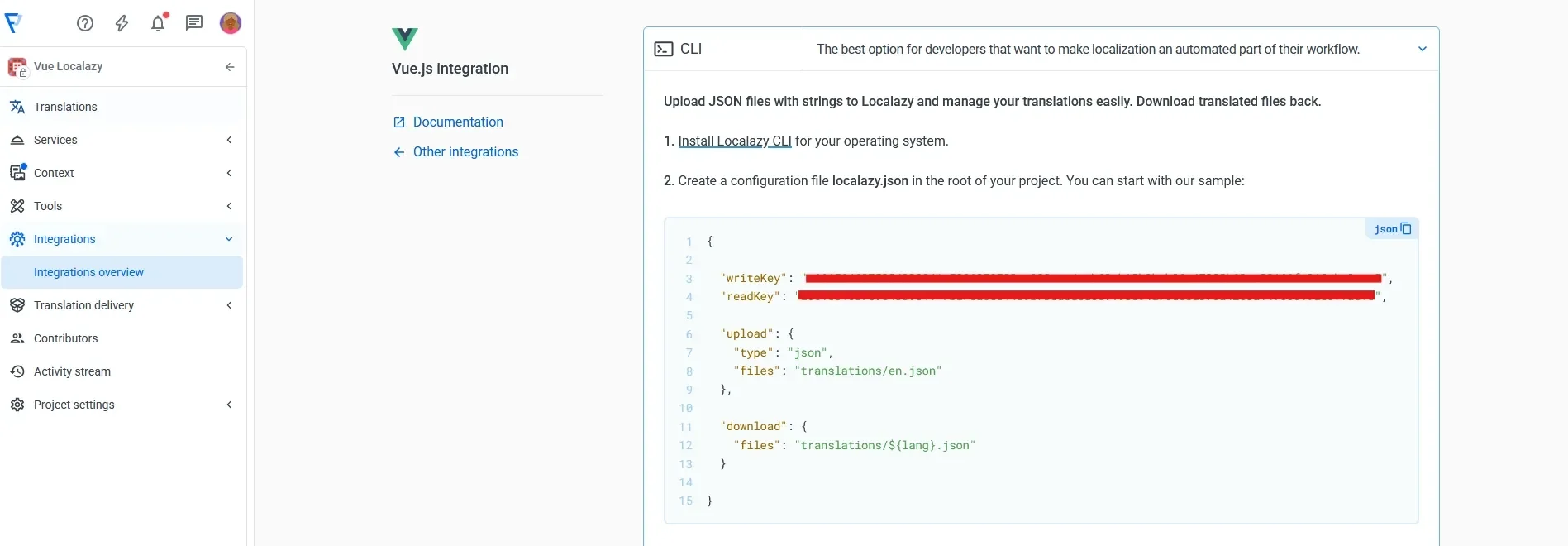Click the Vue.js integration heading
The width and height of the screenshot is (1568, 546).
450,69
